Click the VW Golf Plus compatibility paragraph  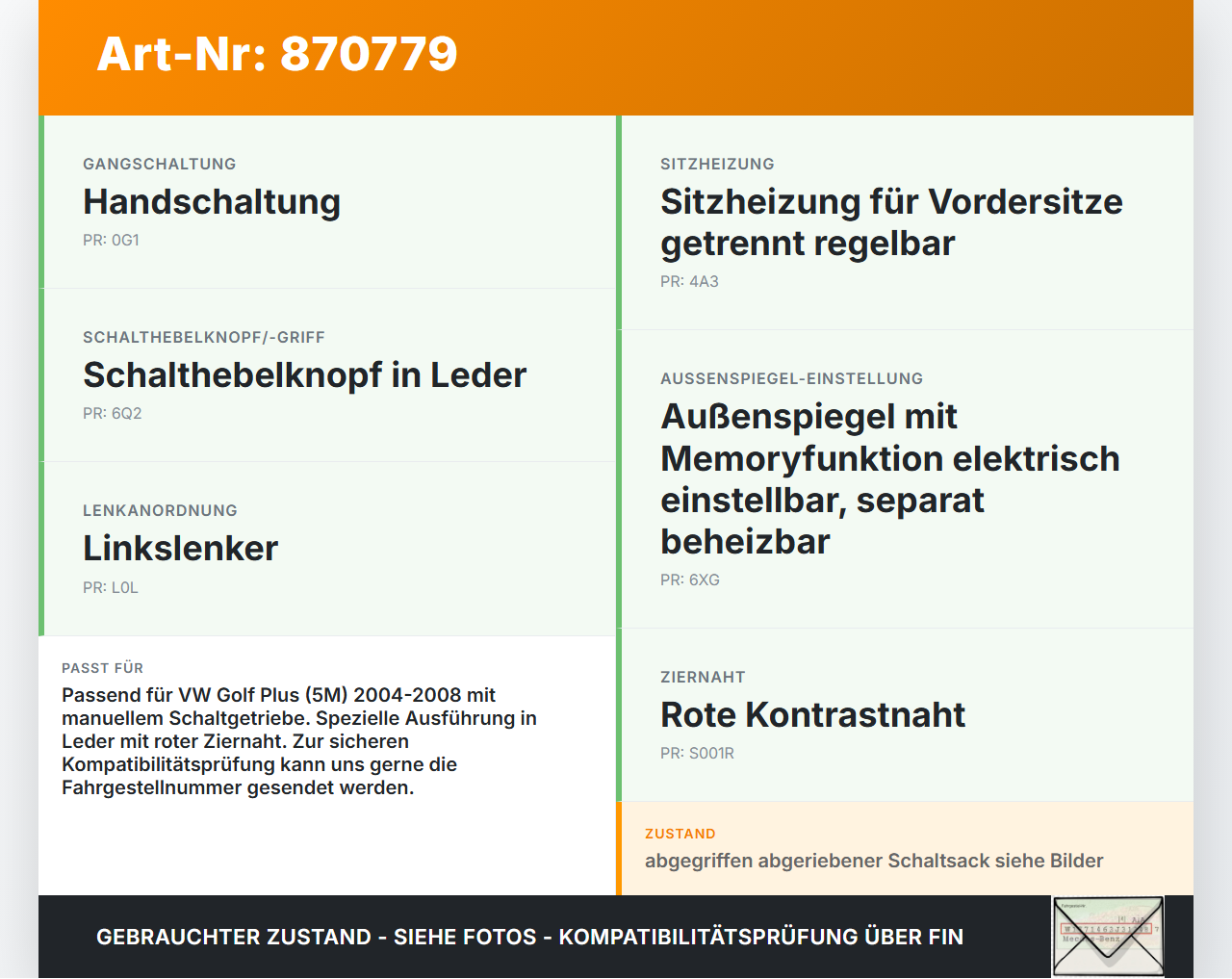point(299,741)
